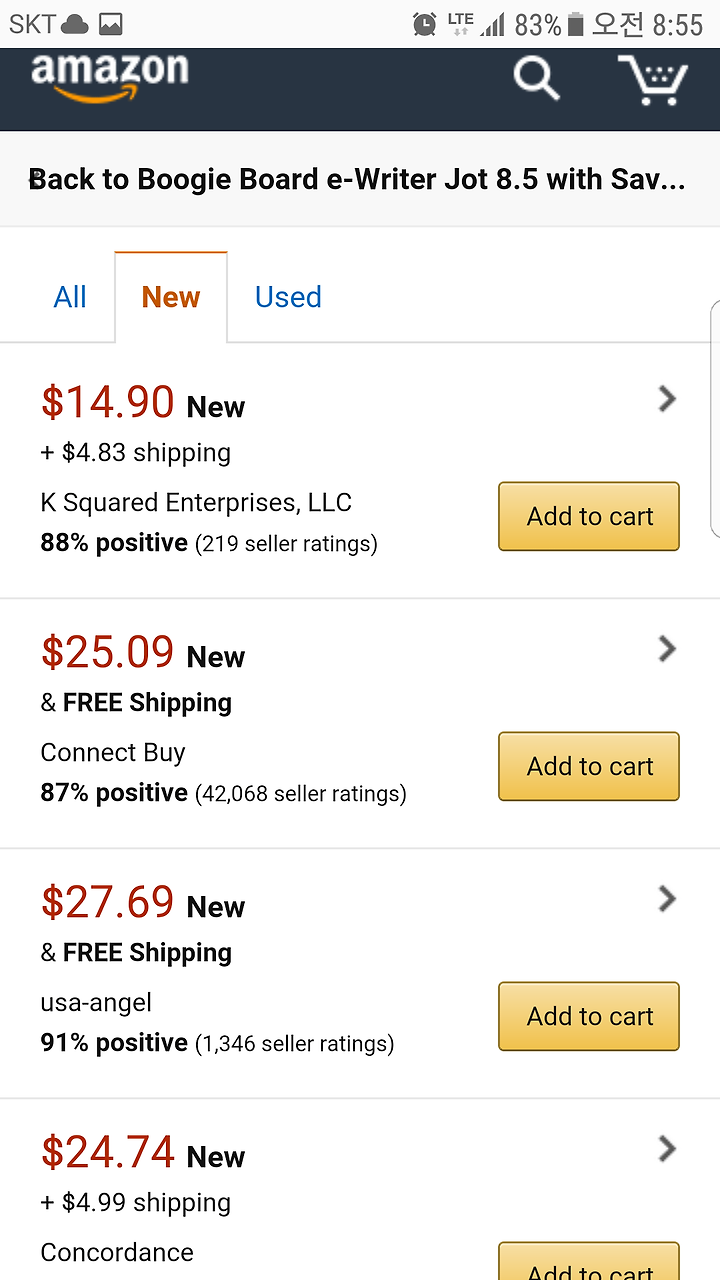Open search with the magnifier icon
Viewport: 720px width, 1280px height.
click(x=537, y=78)
